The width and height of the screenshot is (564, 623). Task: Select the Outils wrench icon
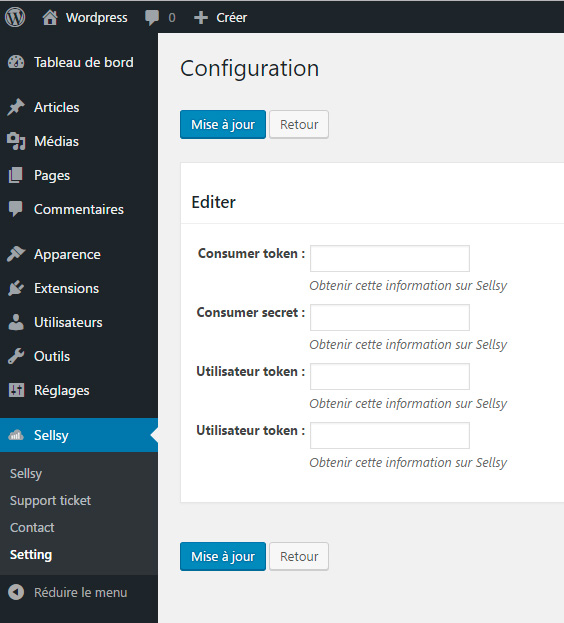point(16,356)
